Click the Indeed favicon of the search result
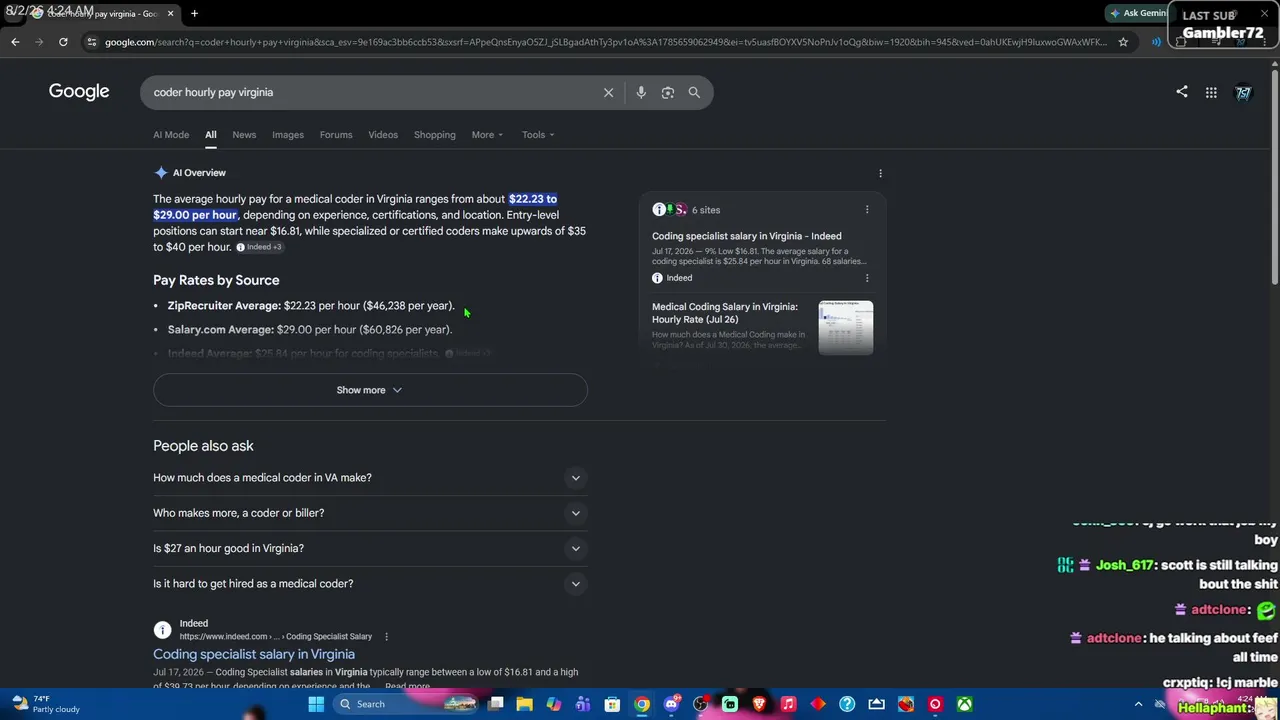Image resolution: width=1280 pixels, height=720 pixels. pyautogui.click(x=162, y=630)
